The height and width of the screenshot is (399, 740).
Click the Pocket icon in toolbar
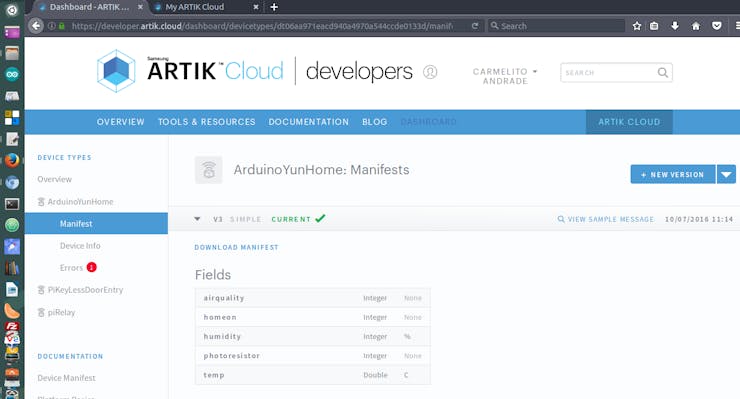(x=716, y=26)
